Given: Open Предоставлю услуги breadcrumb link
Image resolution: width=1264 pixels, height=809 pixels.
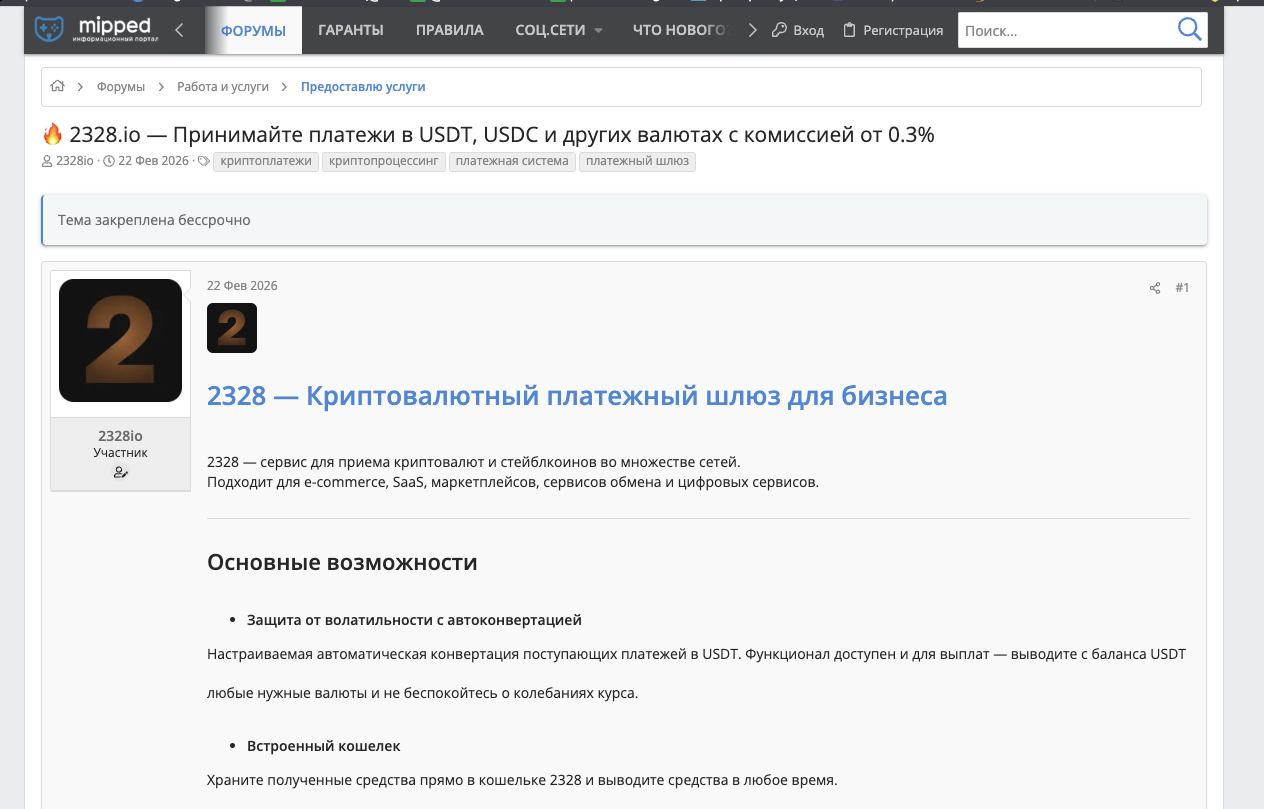Looking at the screenshot, I should (363, 87).
